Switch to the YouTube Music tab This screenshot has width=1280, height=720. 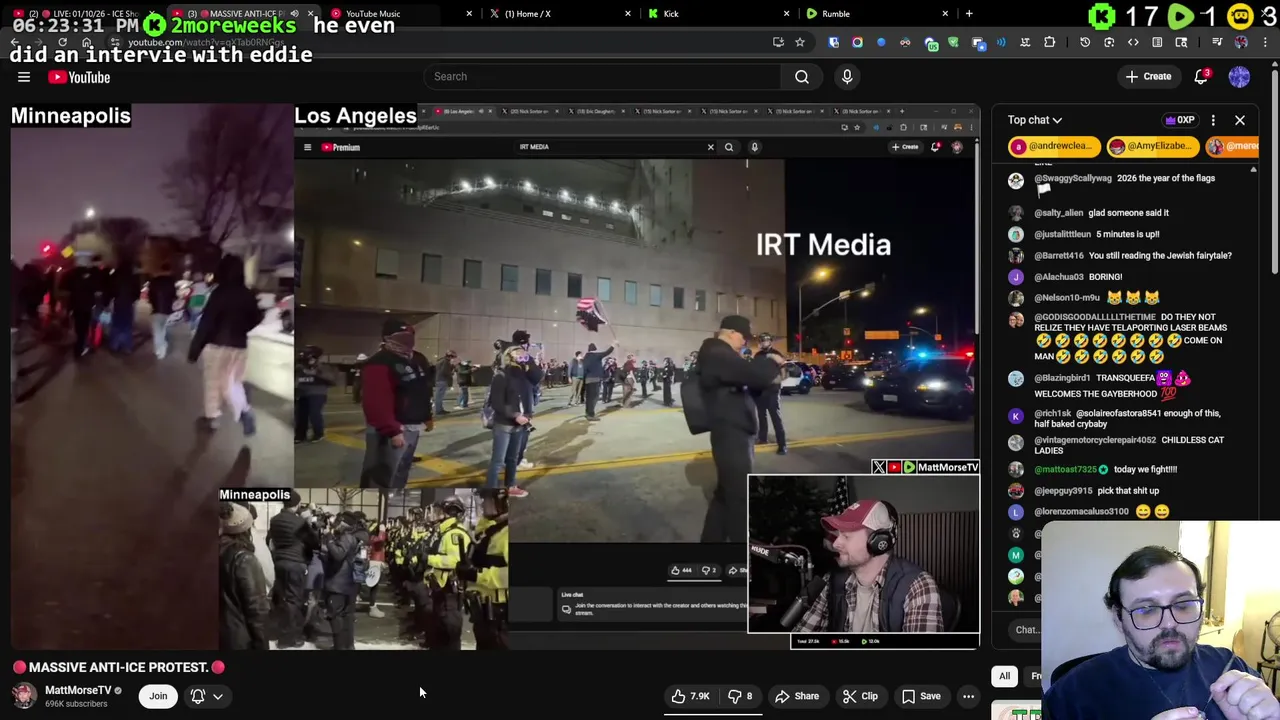[373, 14]
